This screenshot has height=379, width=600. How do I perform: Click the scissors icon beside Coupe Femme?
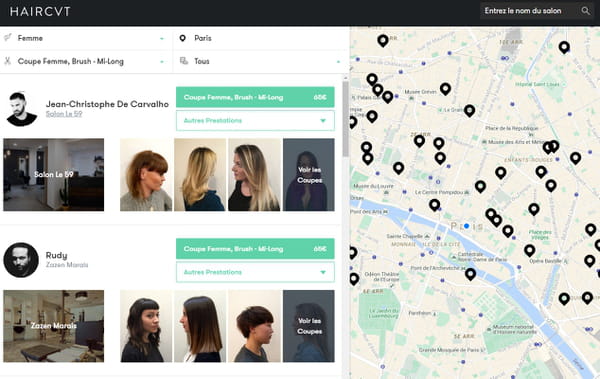7,61
